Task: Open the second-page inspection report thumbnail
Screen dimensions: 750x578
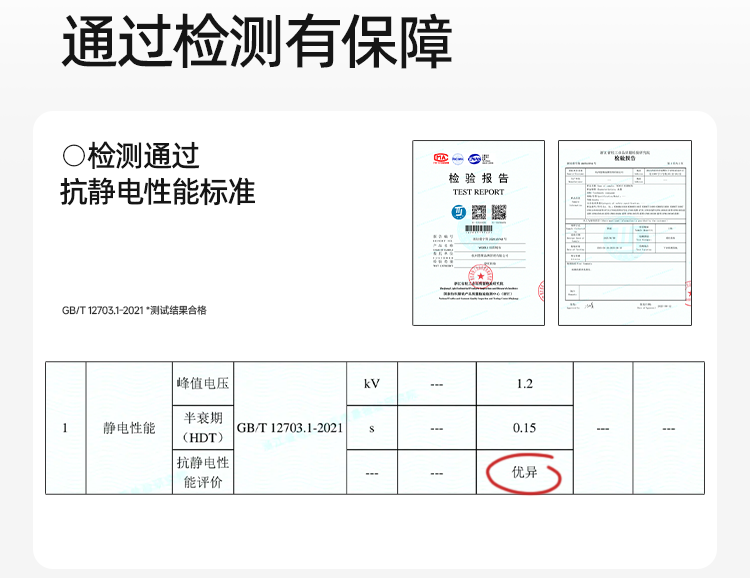Action: coord(624,232)
